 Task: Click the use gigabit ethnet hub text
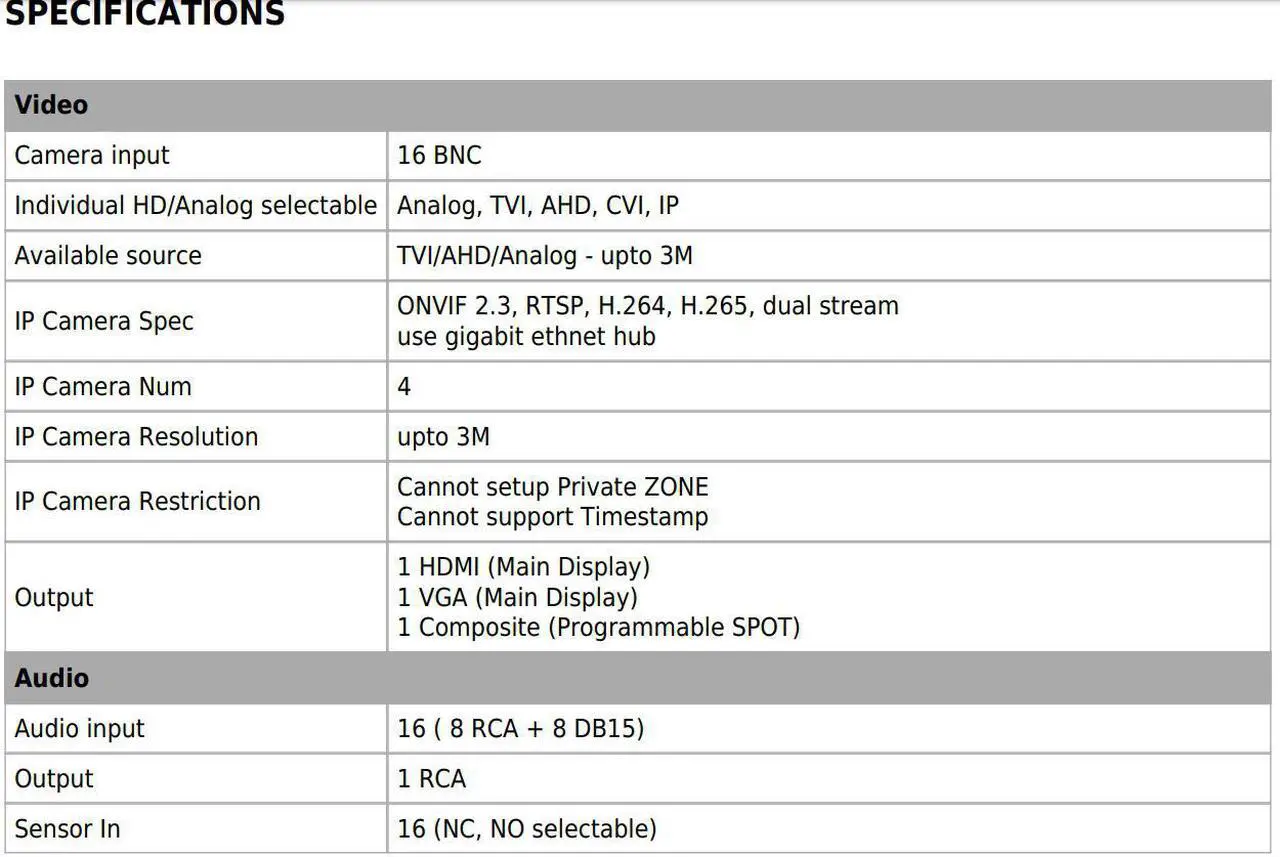click(526, 337)
